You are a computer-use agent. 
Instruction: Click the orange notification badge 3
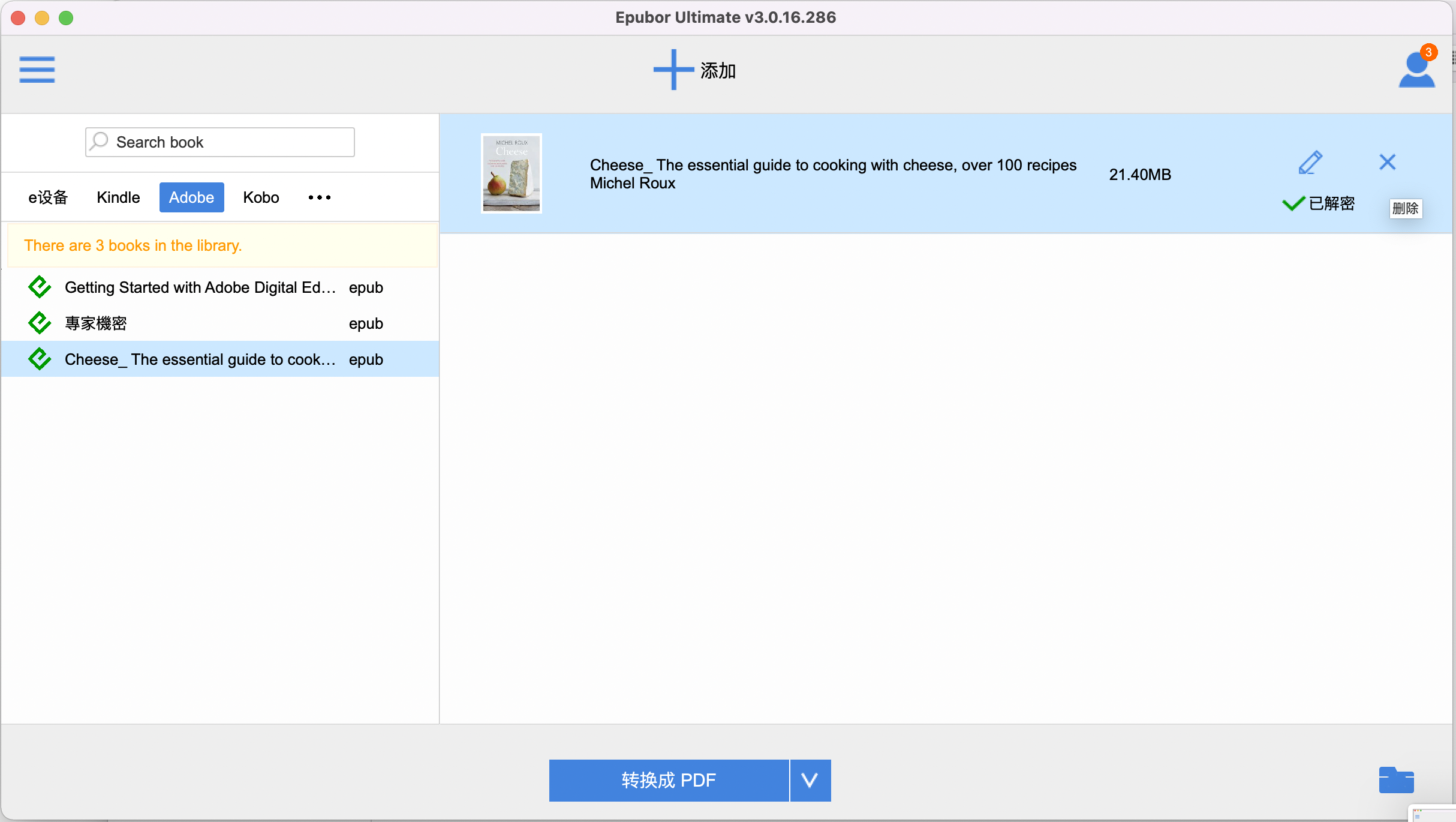pyautogui.click(x=1428, y=52)
